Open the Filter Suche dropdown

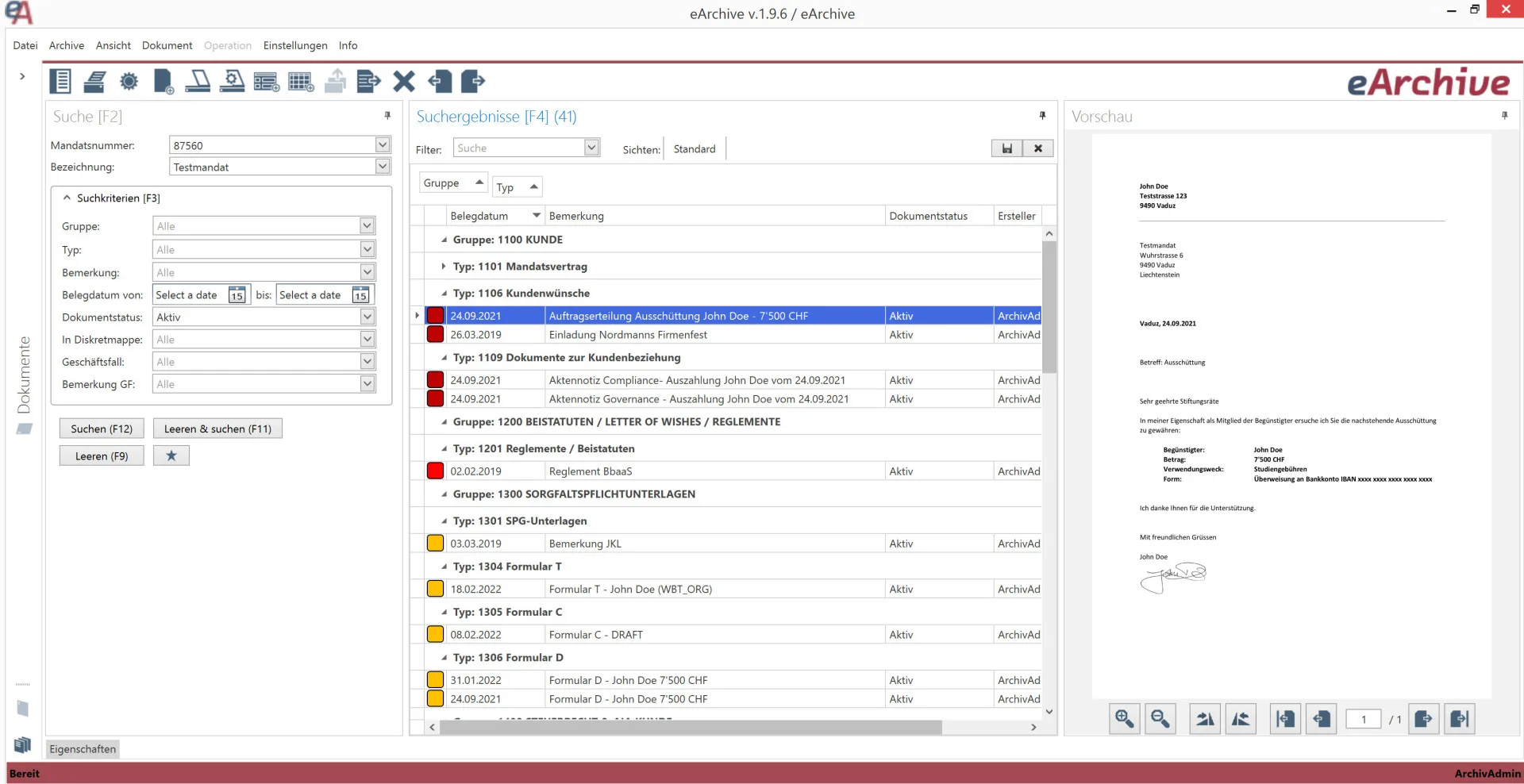(591, 148)
